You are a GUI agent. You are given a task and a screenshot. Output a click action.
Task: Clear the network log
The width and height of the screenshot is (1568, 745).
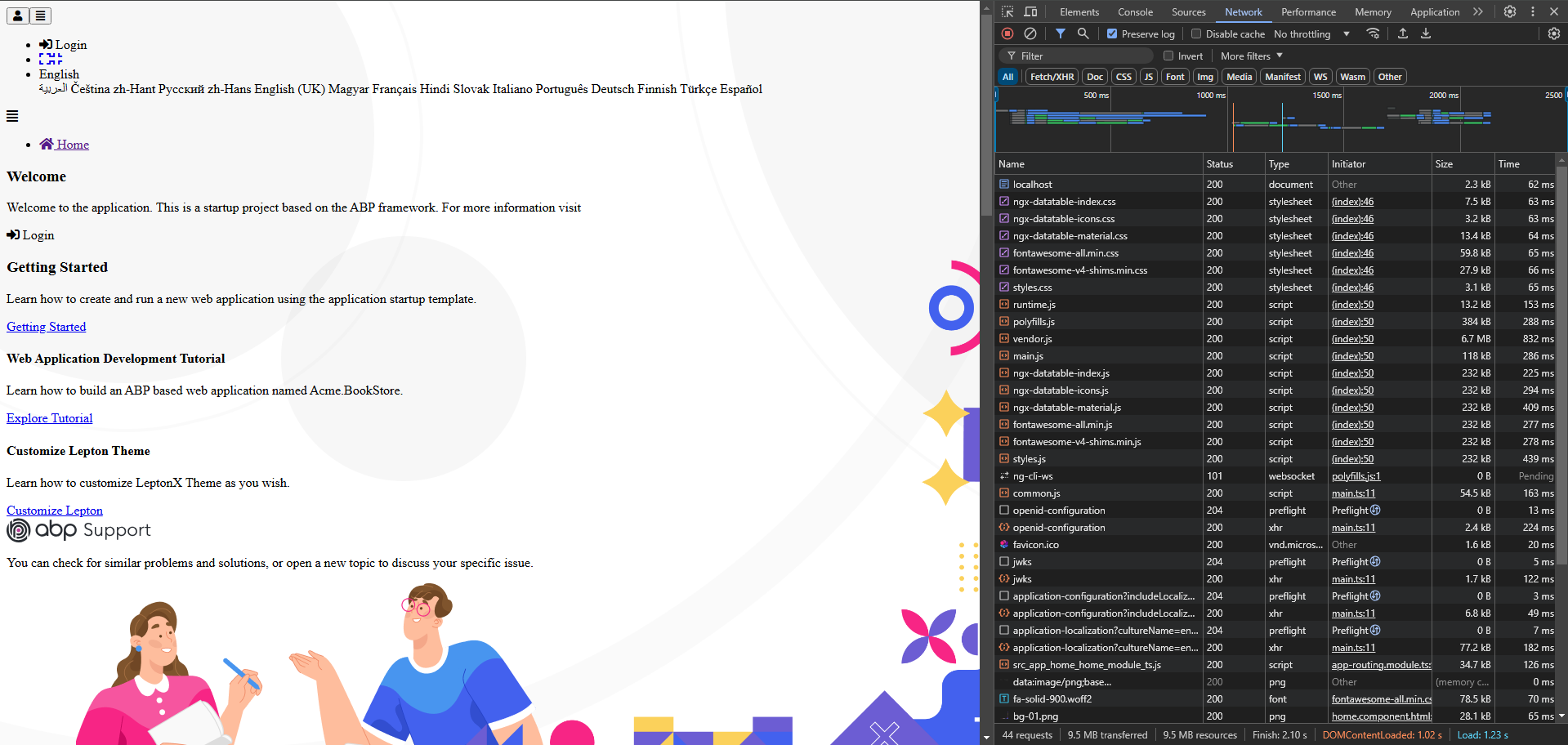1030,33
